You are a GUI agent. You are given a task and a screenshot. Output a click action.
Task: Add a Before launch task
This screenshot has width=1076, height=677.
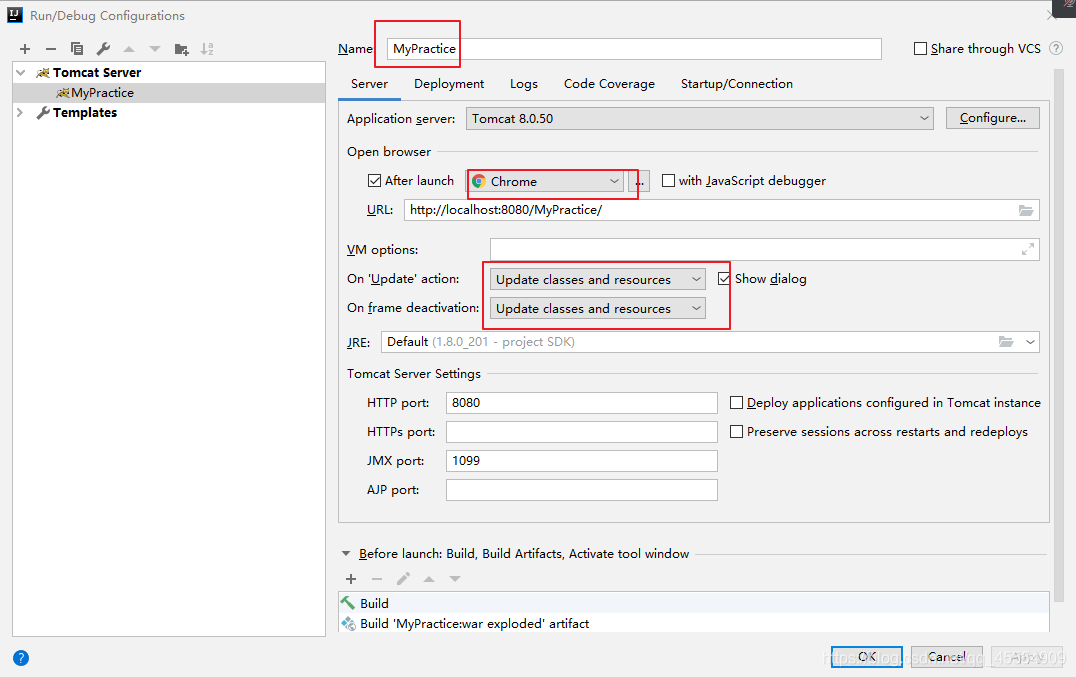pos(351,579)
